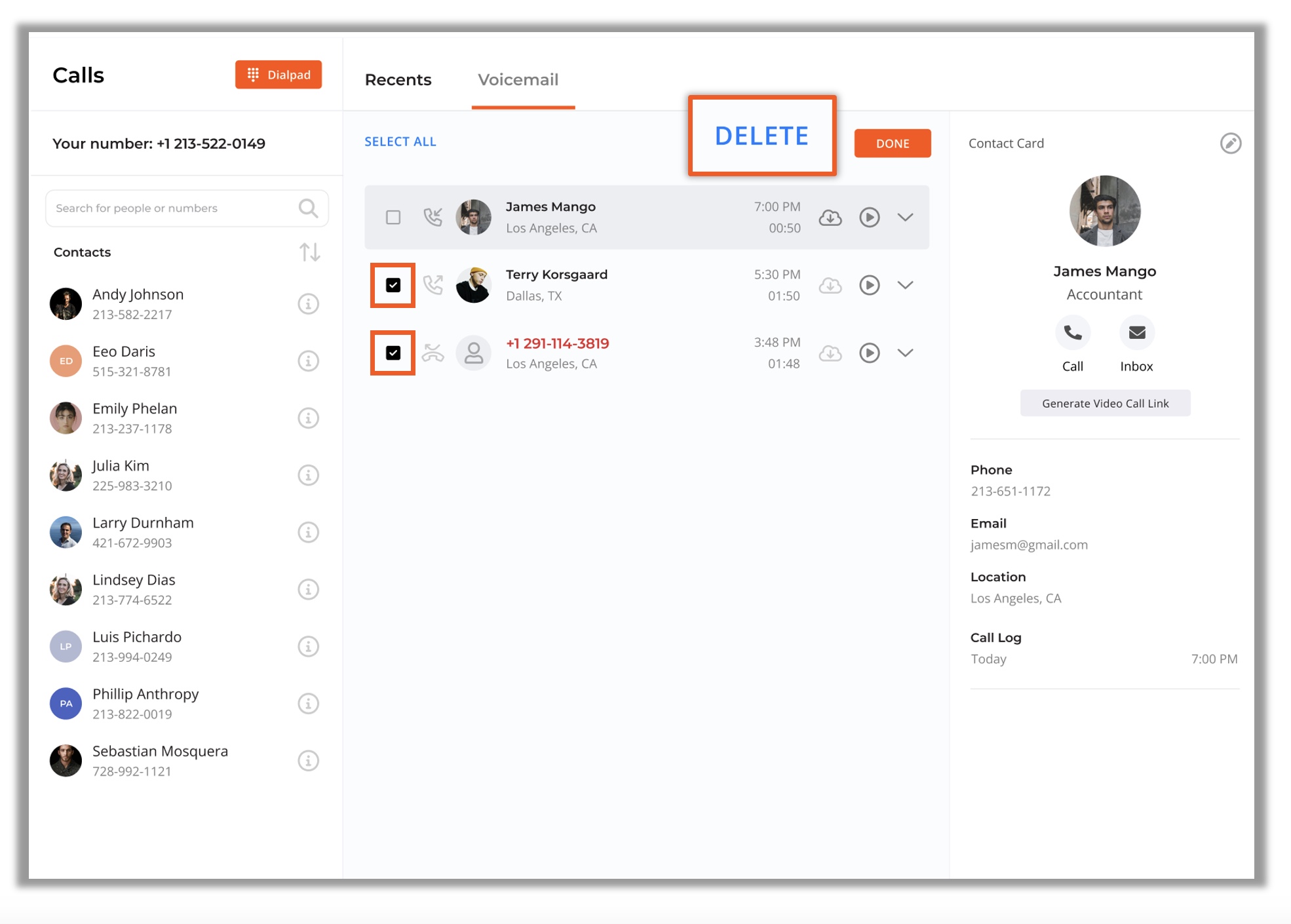Click the red +1 291-114-3819 number
The image size is (1291, 924).
tap(557, 343)
